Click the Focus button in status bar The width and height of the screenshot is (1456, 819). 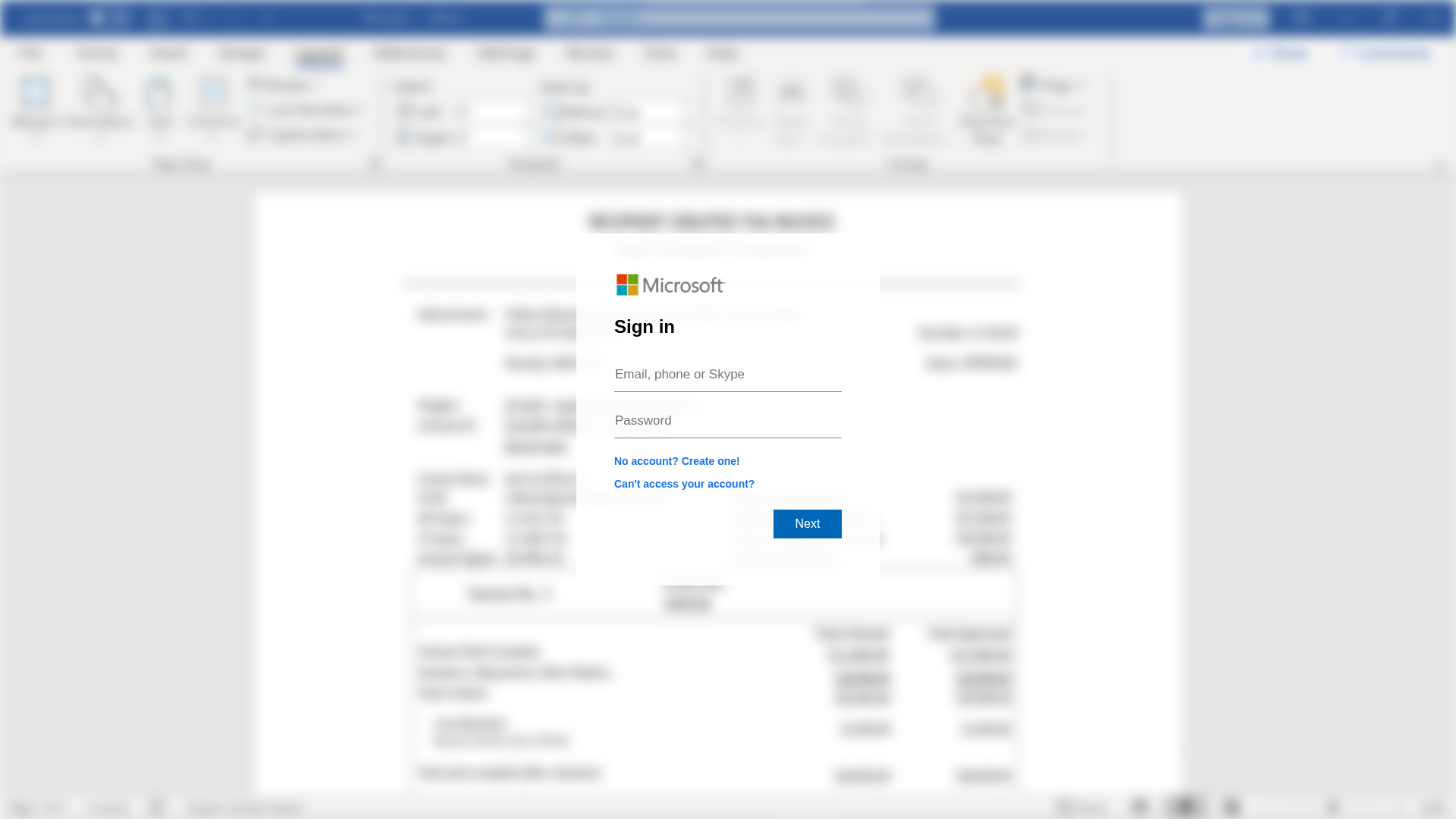coord(1082,807)
